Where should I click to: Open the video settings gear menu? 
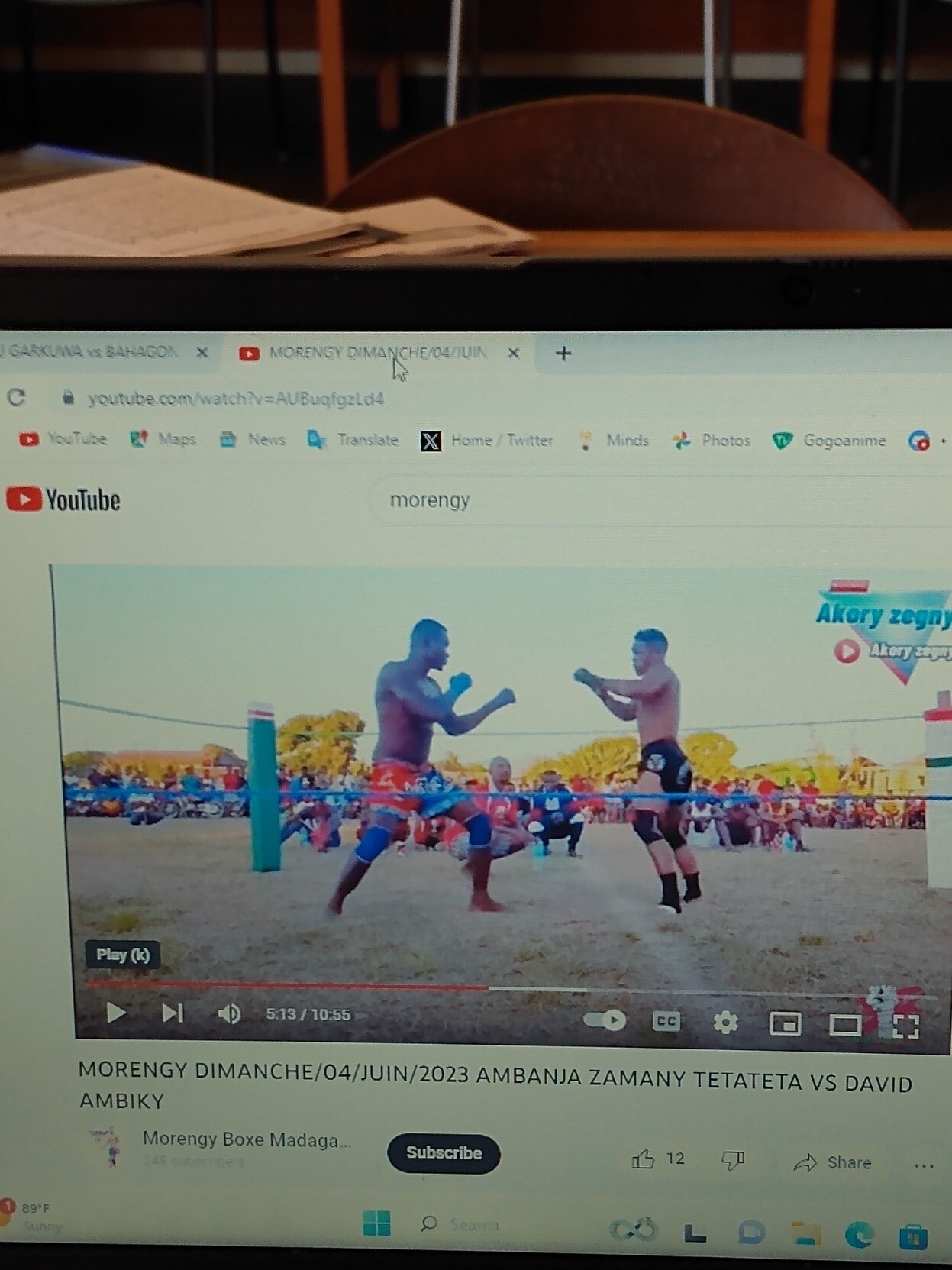coord(725,1023)
